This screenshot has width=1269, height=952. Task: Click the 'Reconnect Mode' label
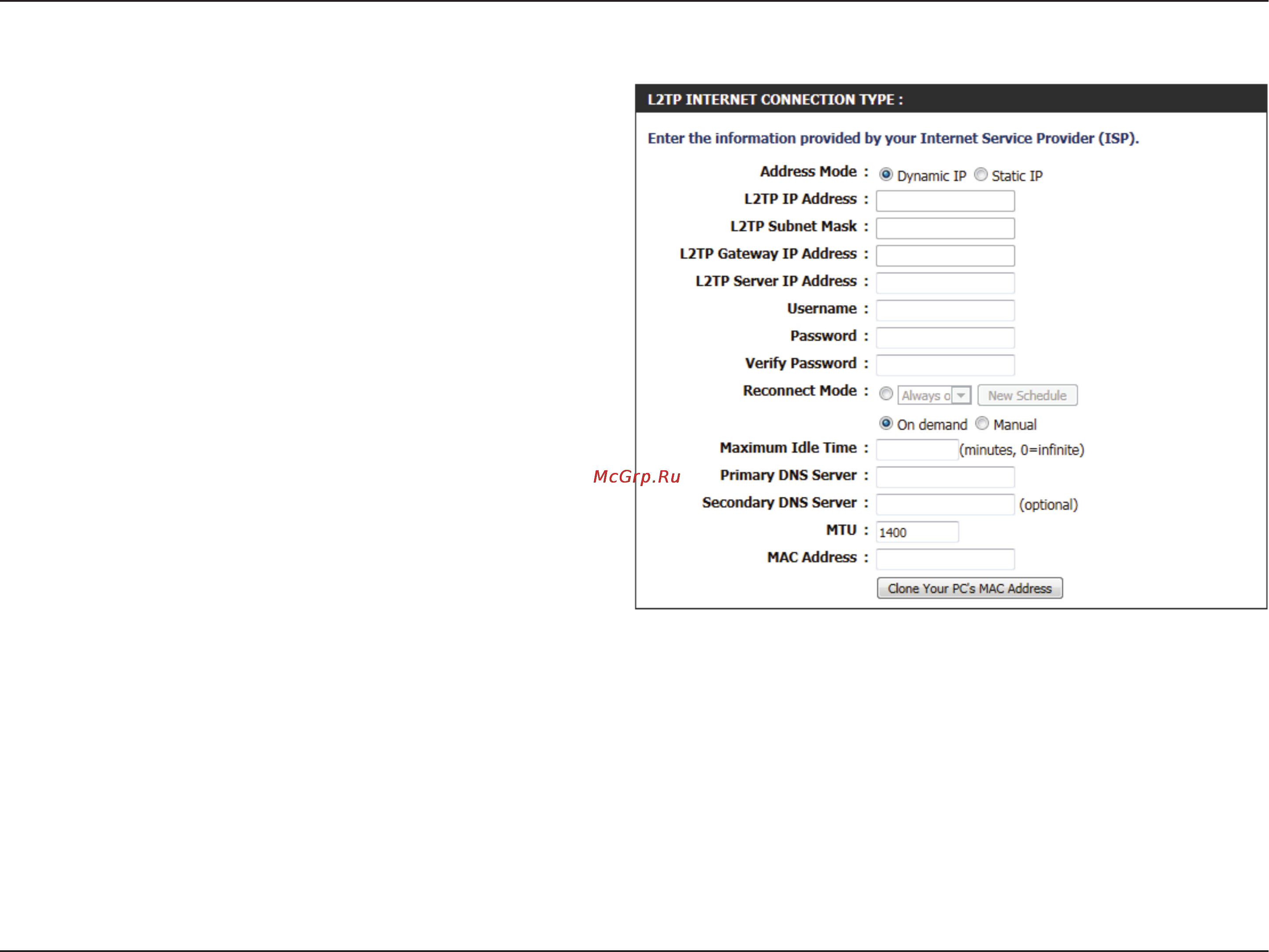[799, 391]
